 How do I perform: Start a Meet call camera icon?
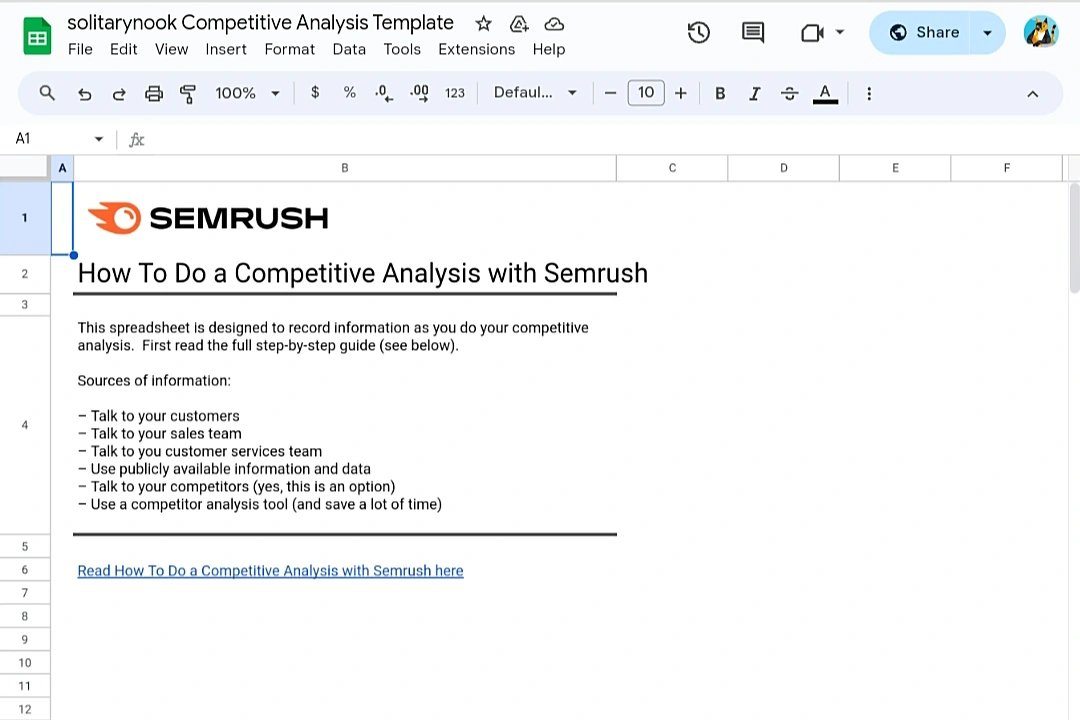pyautogui.click(x=812, y=32)
